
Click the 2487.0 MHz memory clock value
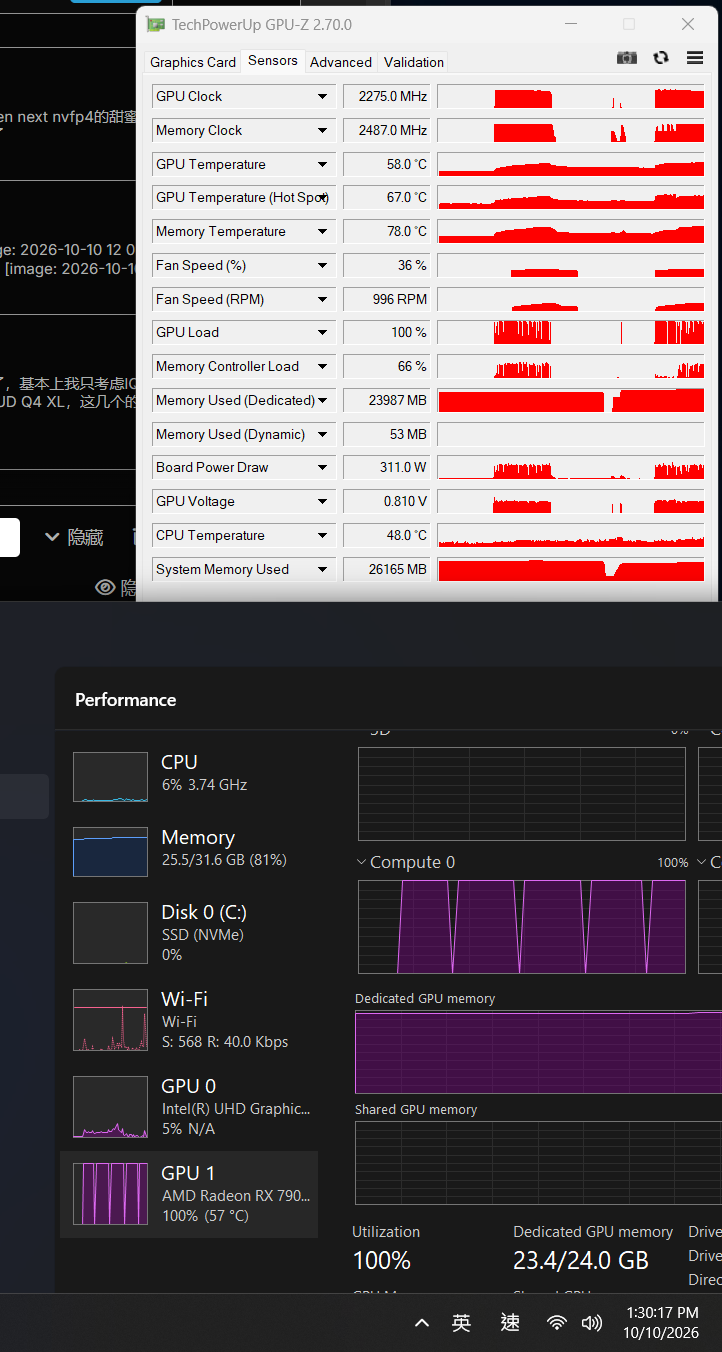(387, 130)
